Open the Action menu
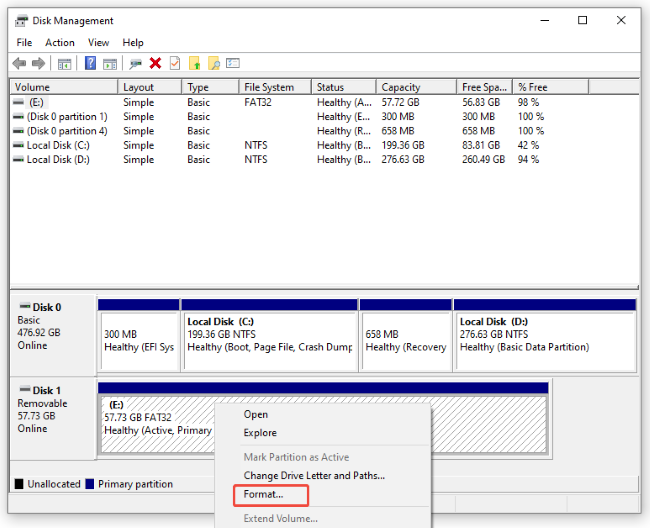 tap(60, 43)
